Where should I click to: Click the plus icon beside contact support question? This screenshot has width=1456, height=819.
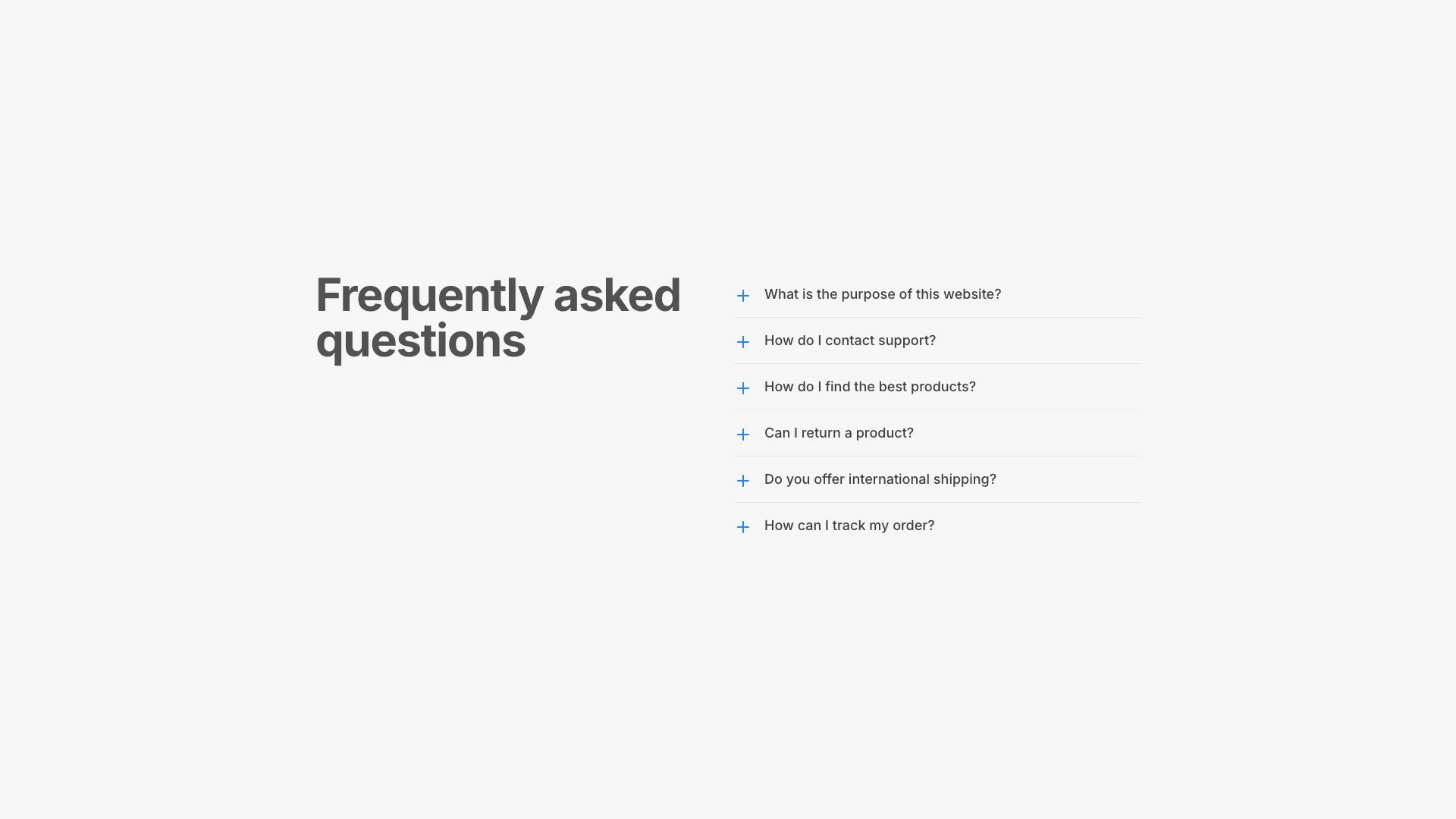743,342
